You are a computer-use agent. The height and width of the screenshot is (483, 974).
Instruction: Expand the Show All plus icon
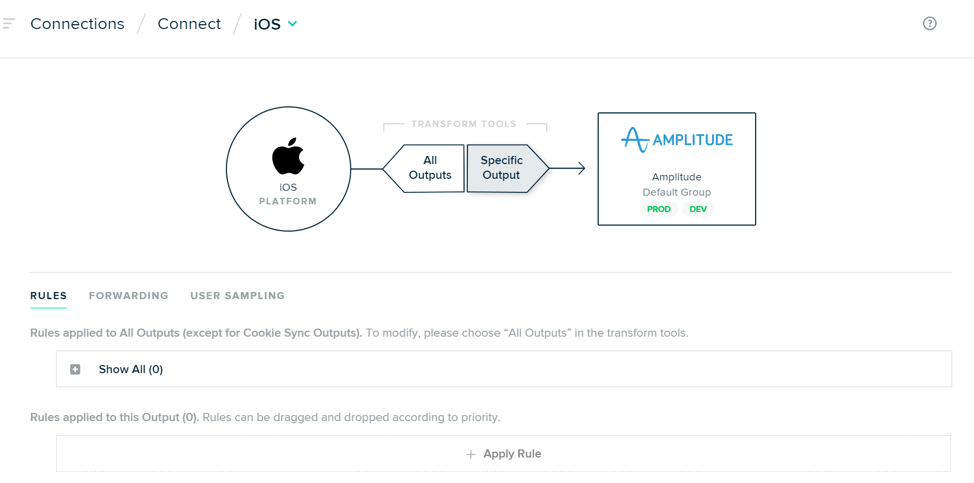tap(75, 369)
